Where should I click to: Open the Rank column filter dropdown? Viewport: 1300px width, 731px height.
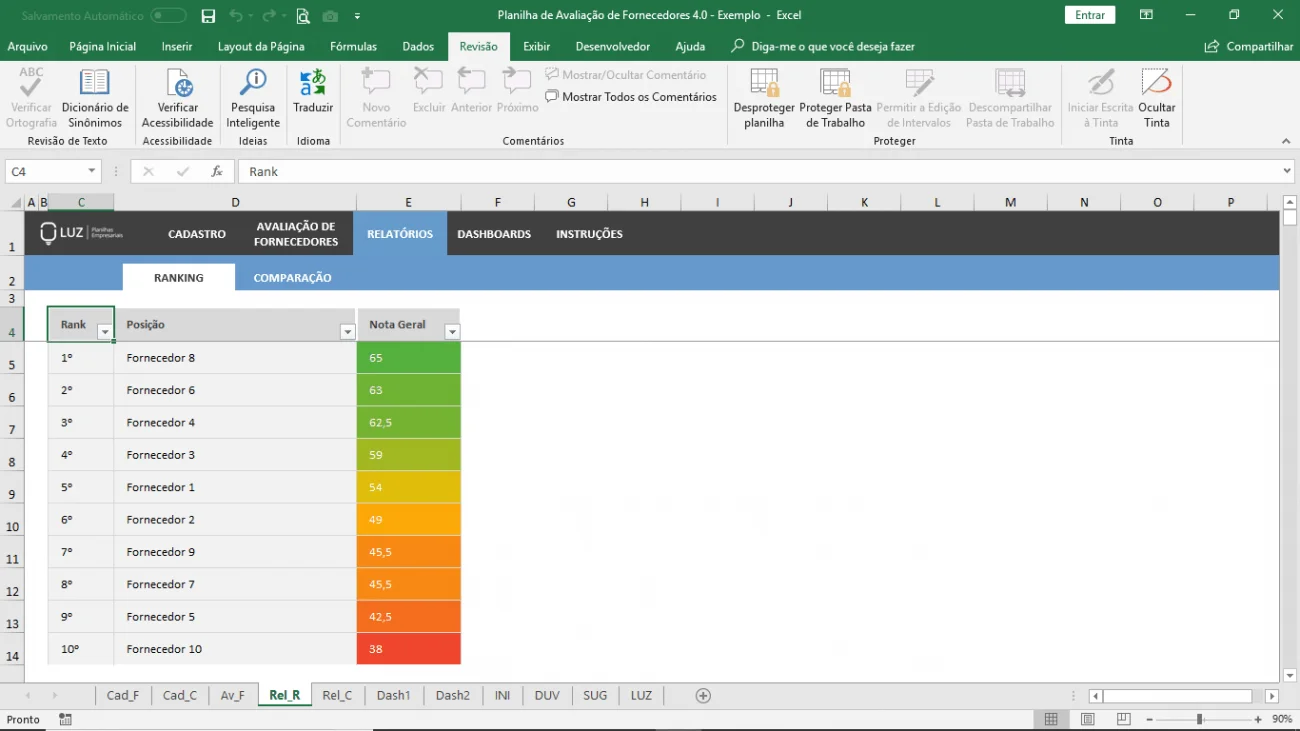click(x=104, y=332)
